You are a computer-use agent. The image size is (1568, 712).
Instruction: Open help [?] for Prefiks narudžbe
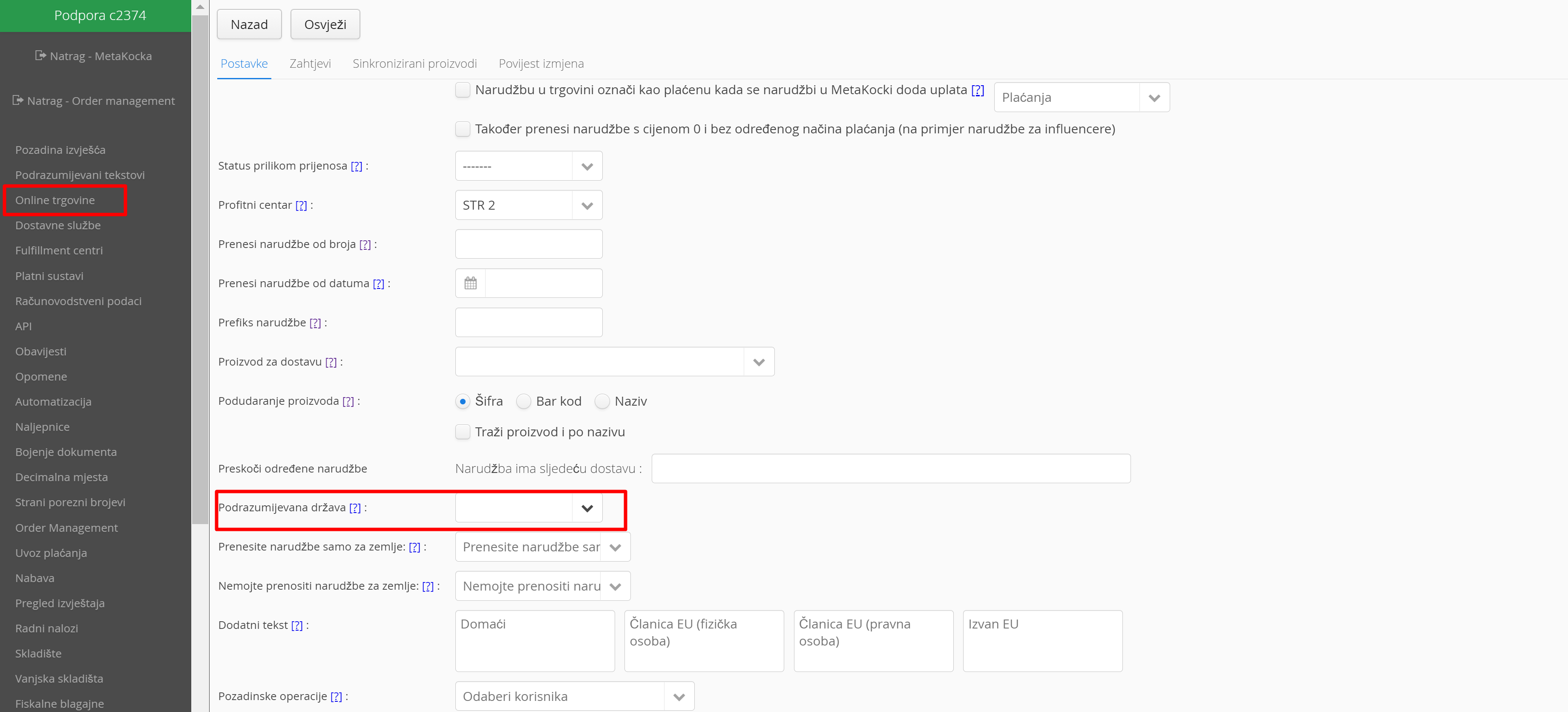coord(315,323)
